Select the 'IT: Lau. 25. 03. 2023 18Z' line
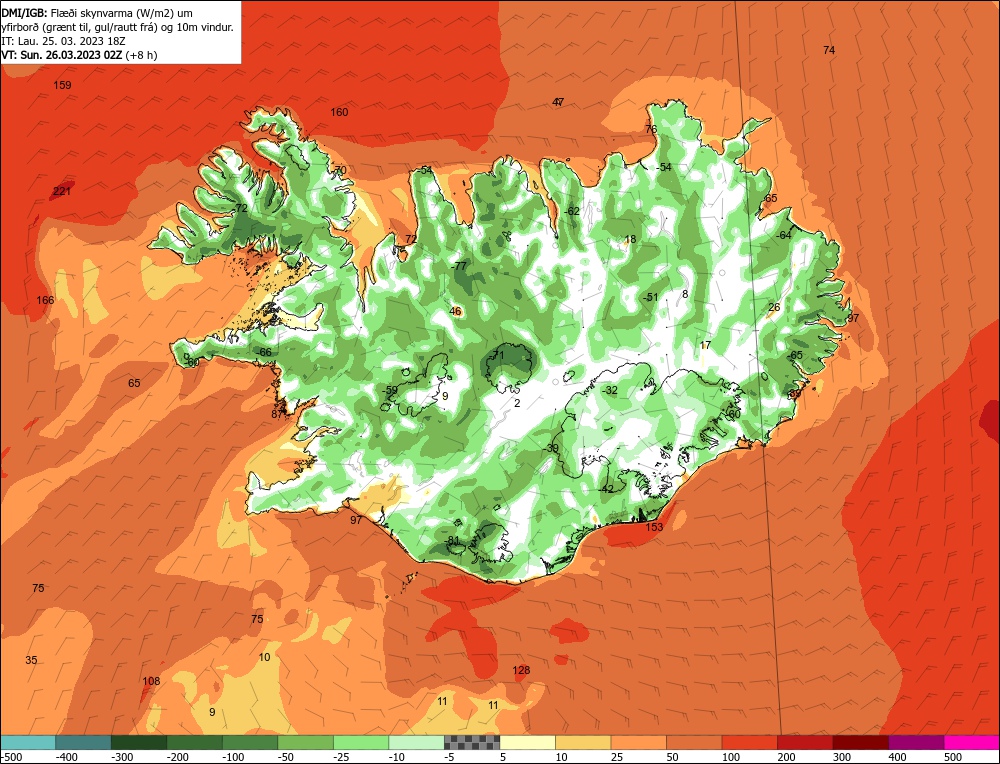This screenshot has width=1000, height=764. [64, 41]
